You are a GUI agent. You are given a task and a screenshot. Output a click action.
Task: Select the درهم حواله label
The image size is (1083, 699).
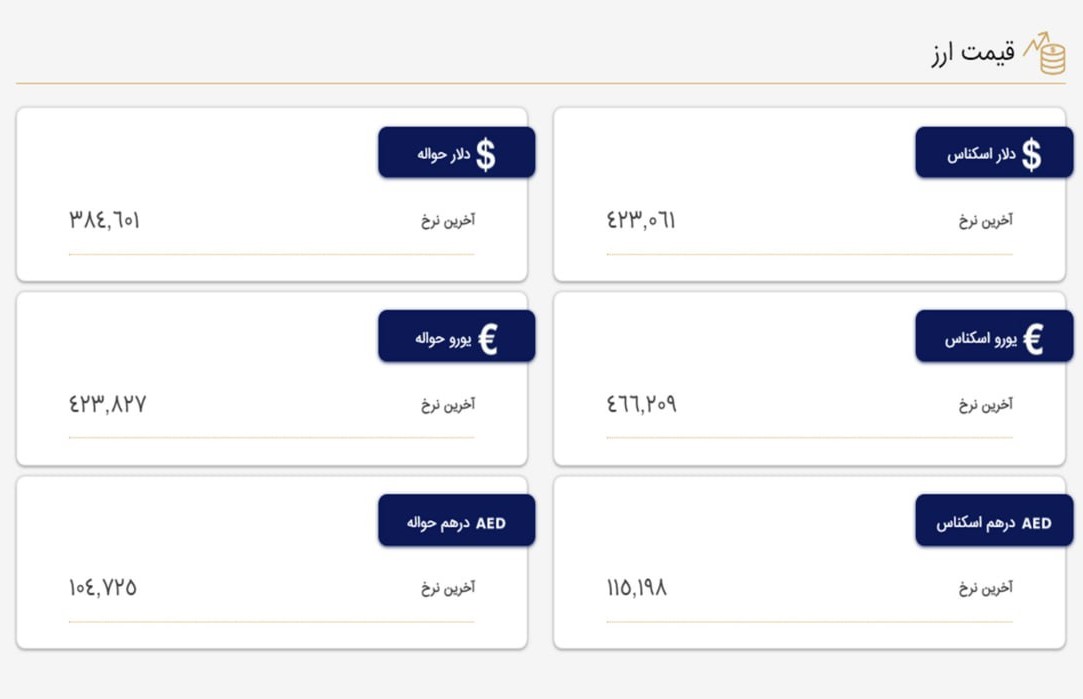coord(438,523)
